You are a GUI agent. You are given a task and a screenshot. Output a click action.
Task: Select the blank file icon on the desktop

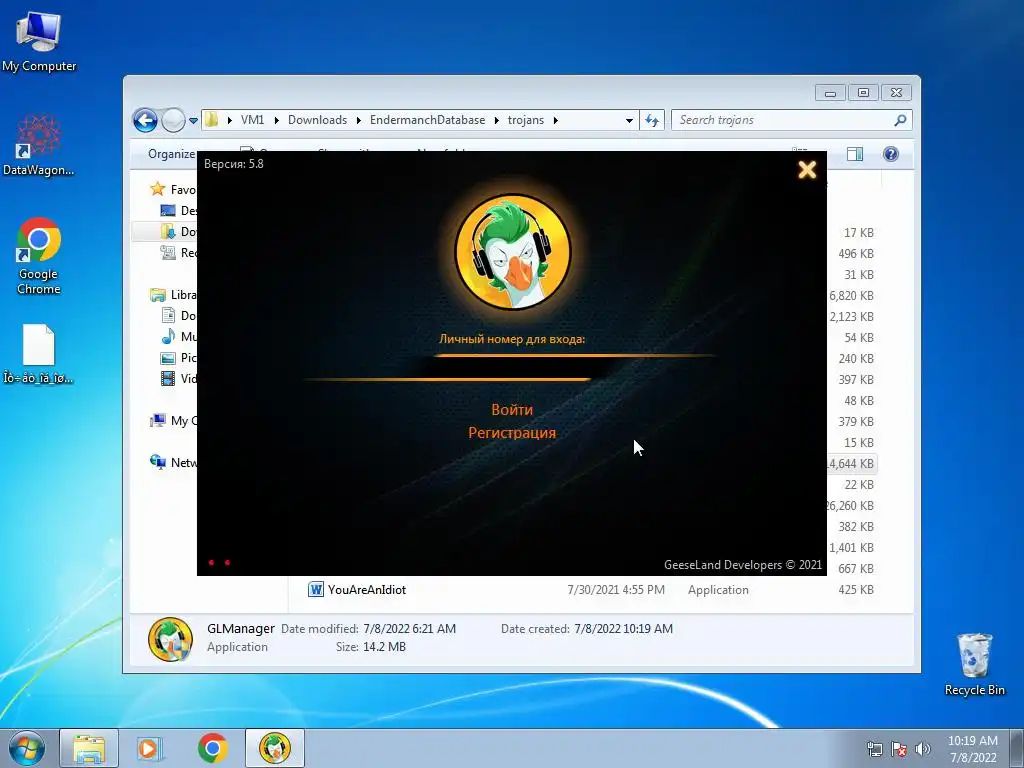click(39, 353)
